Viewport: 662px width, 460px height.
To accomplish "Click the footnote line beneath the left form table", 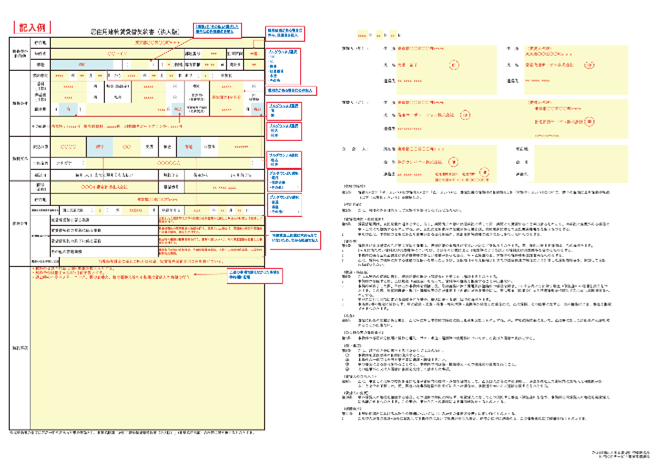I will pyautogui.click(x=132, y=433).
